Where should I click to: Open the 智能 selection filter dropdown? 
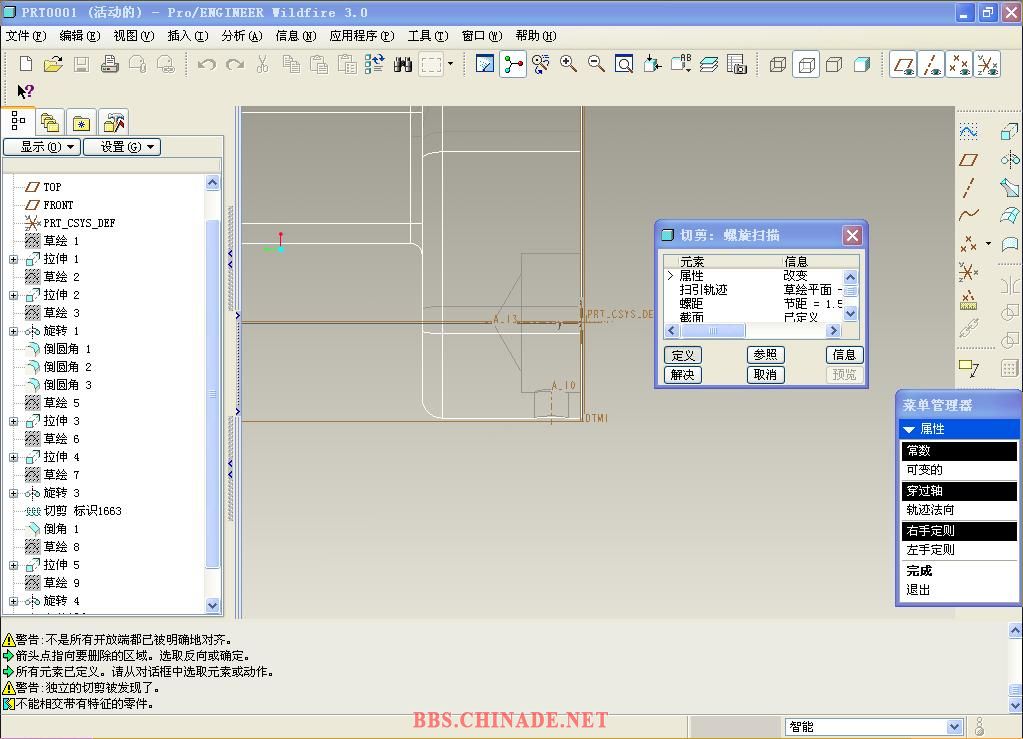[x=954, y=727]
